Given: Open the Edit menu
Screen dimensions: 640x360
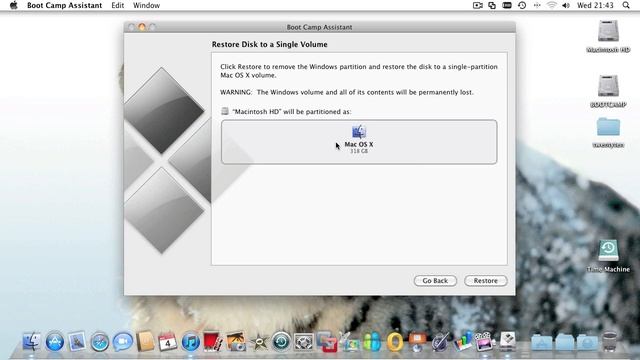Looking at the screenshot, I should (118, 5).
